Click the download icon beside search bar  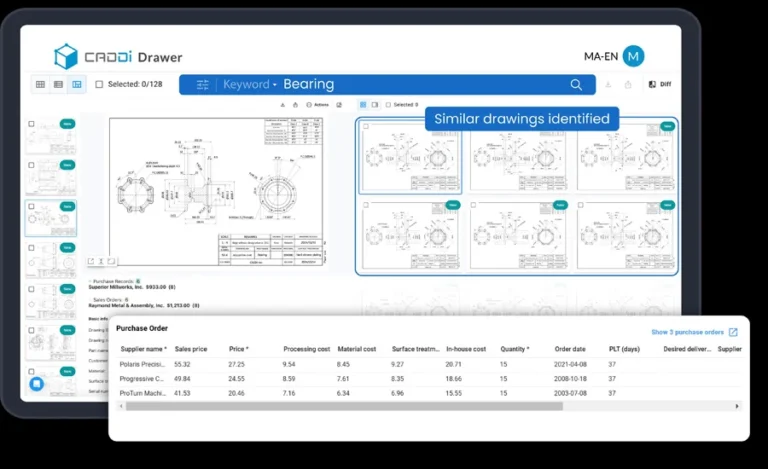(608, 84)
